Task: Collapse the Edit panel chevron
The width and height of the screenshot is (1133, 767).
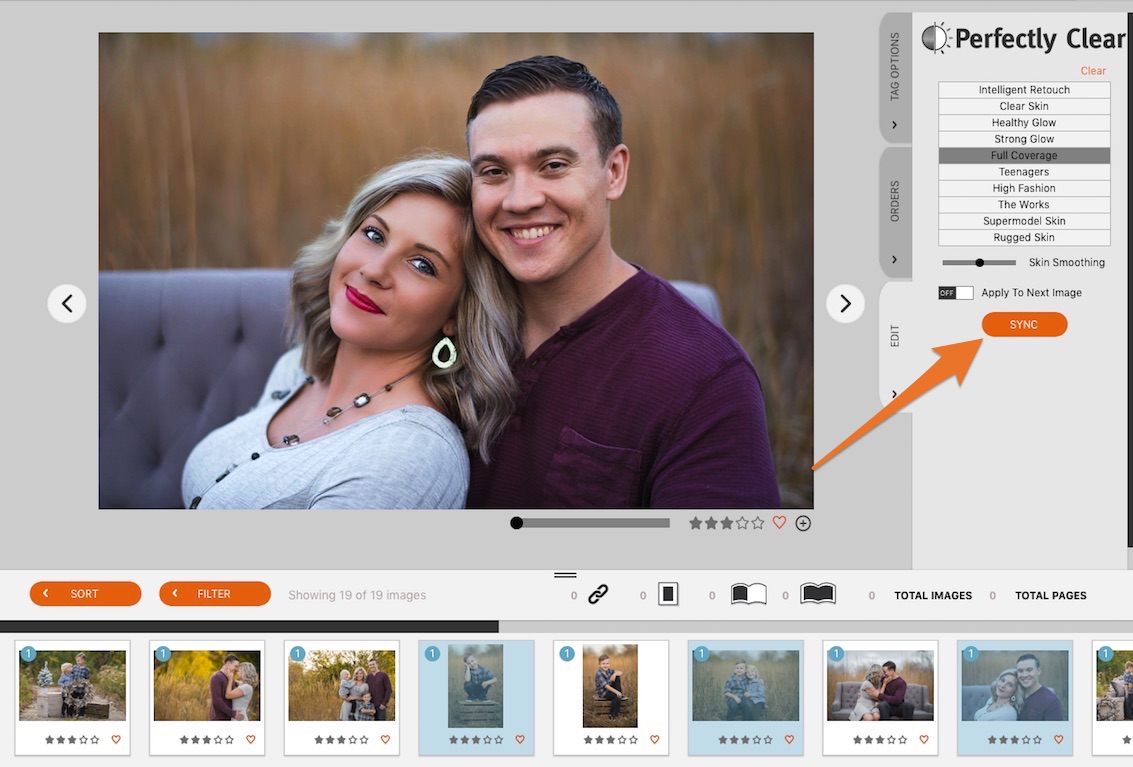Action: coord(895,394)
